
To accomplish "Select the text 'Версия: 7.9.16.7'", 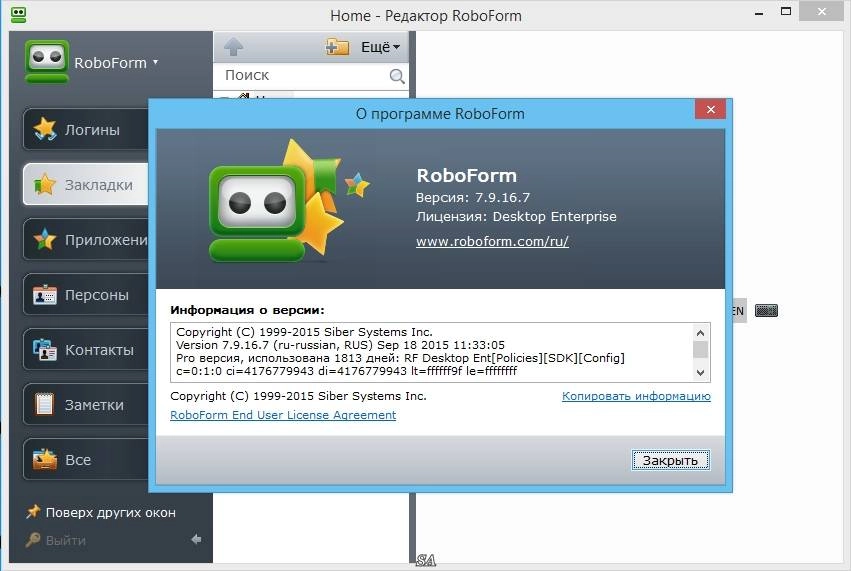I will tap(473, 198).
